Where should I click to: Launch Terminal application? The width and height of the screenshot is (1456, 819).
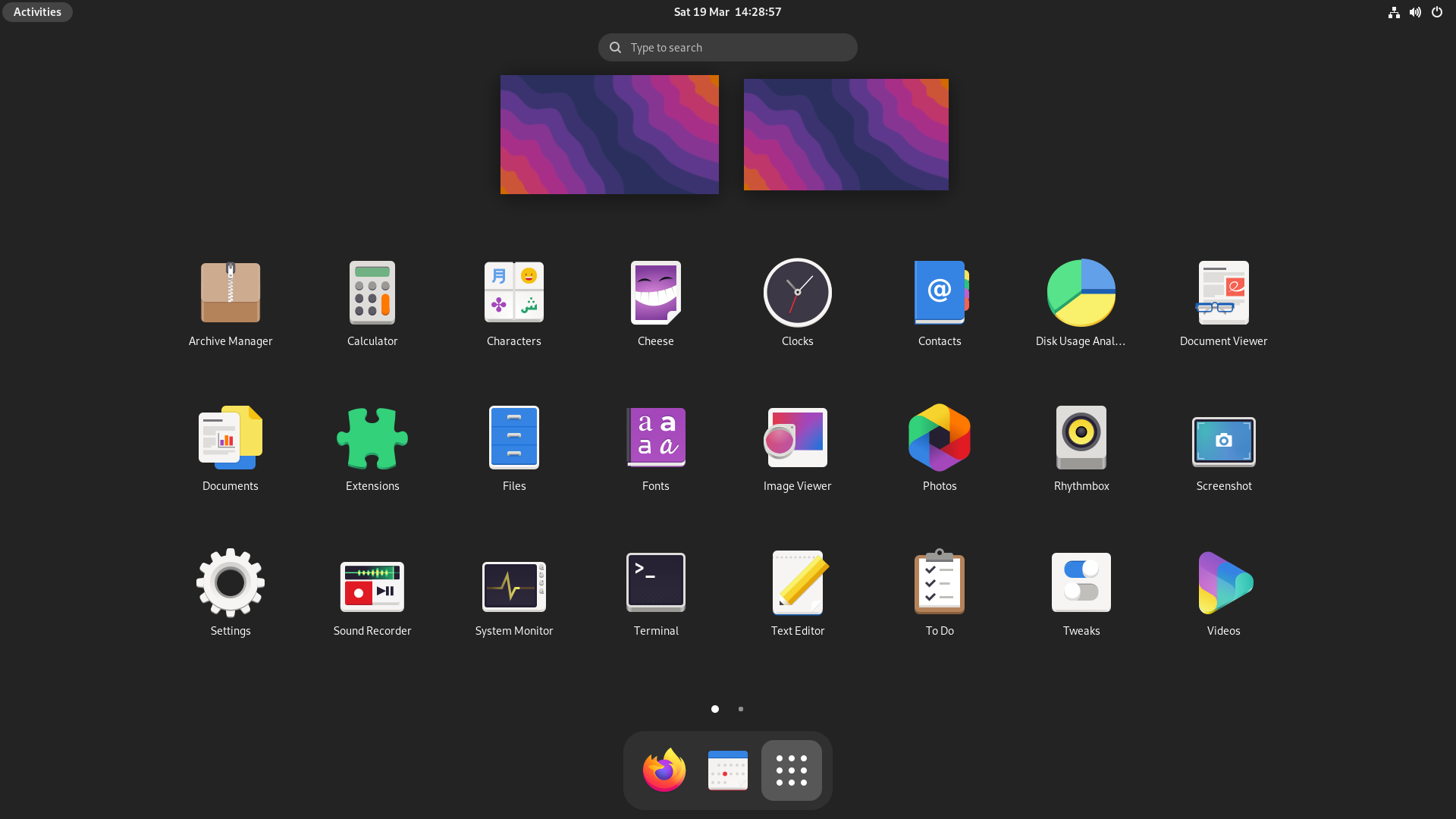[656, 582]
